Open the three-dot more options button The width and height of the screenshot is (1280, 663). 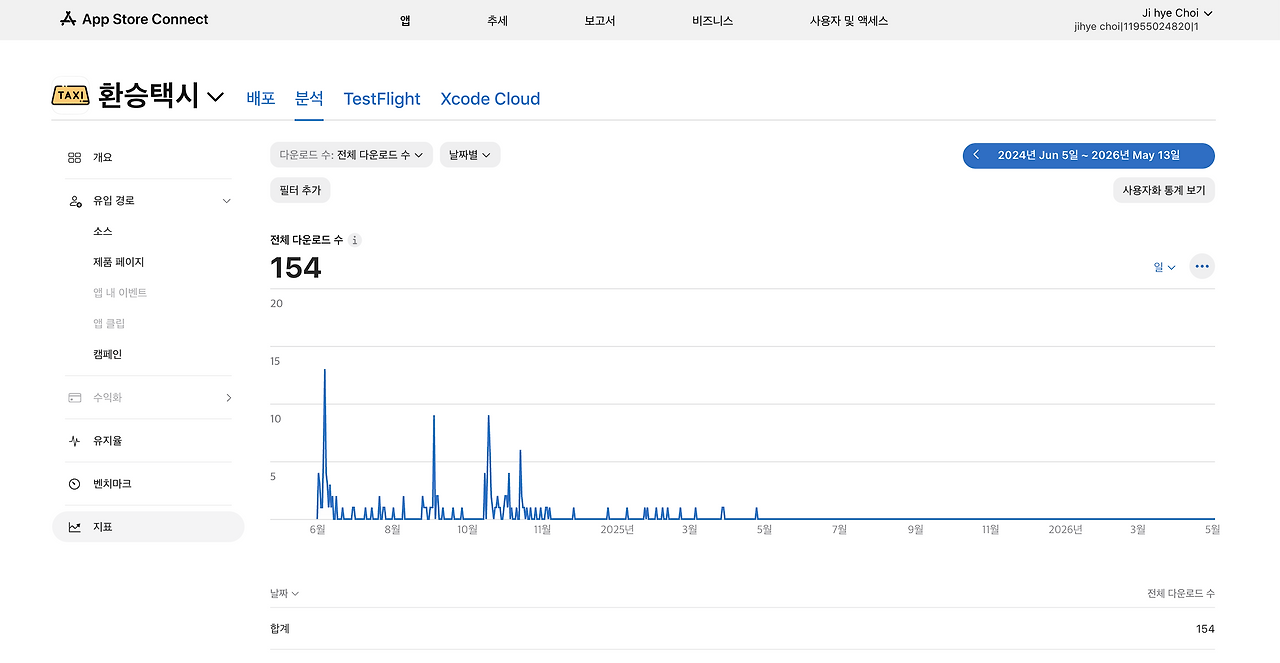[x=1202, y=266]
